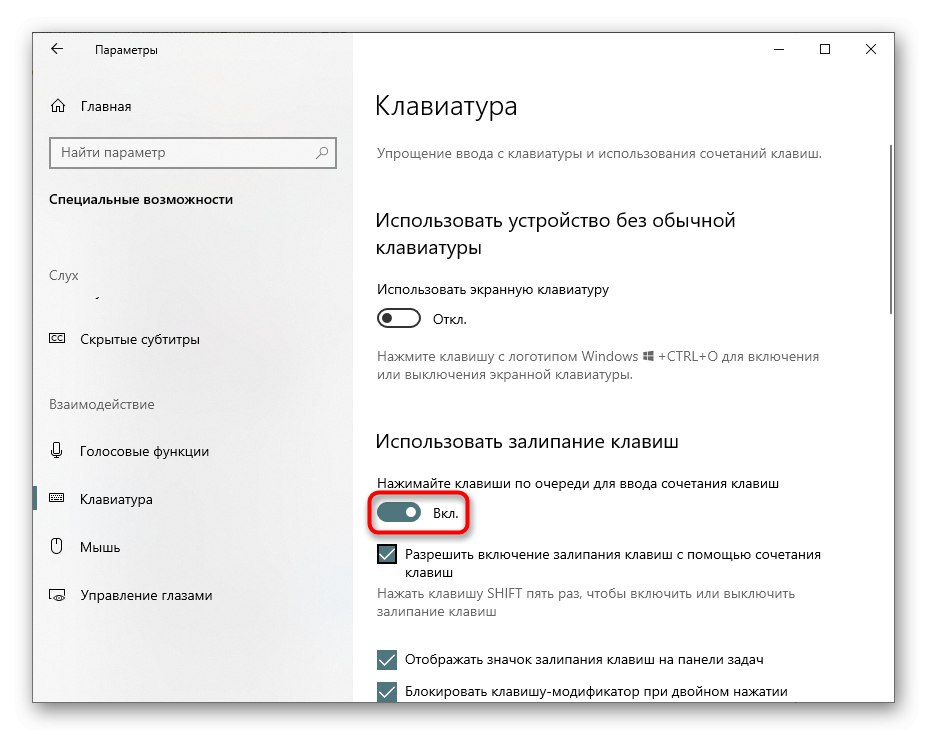
Task: Open the Мышь settings section
Action: [x=100, y=547]
